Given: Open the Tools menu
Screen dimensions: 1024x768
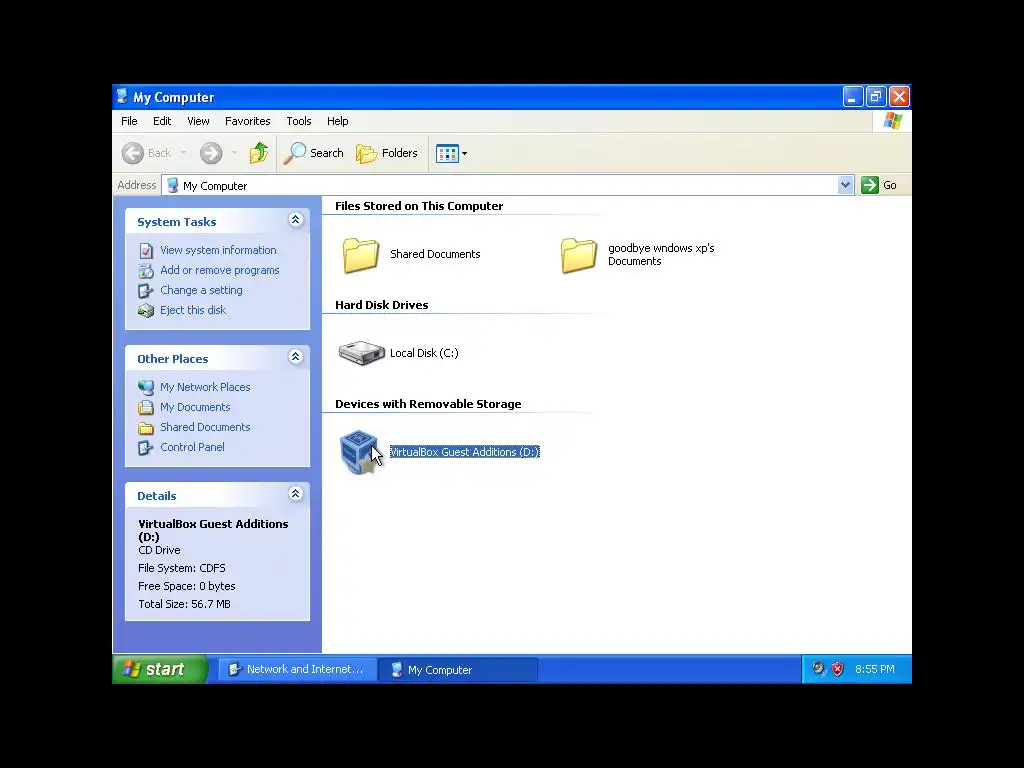Looking at the screenshot, I should (298, 121).
